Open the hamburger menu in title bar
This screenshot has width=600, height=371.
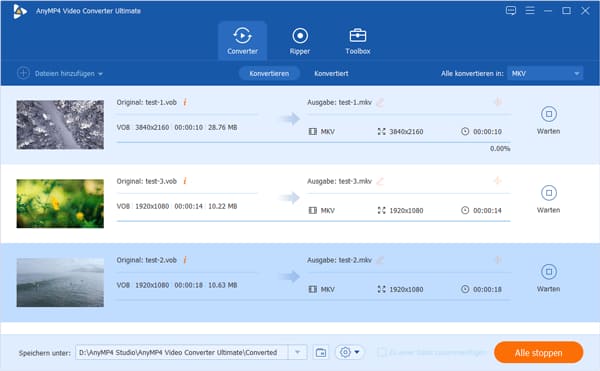530,11
